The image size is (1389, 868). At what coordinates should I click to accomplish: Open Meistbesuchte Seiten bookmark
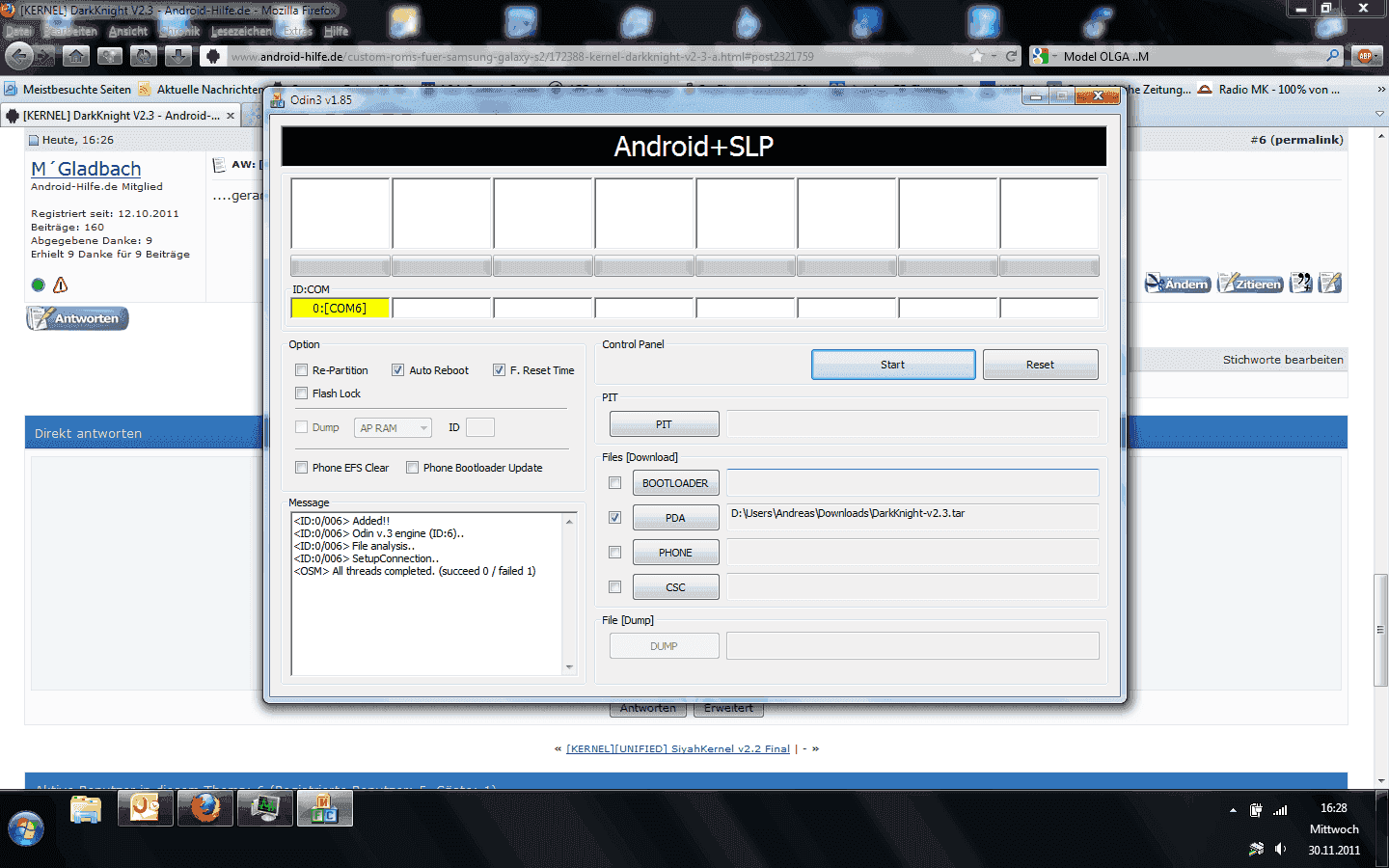coord(68,90)
